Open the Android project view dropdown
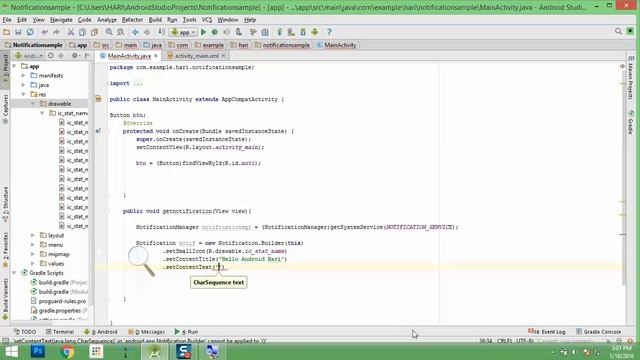The image size is (640, 360). (x=29, y=56)
